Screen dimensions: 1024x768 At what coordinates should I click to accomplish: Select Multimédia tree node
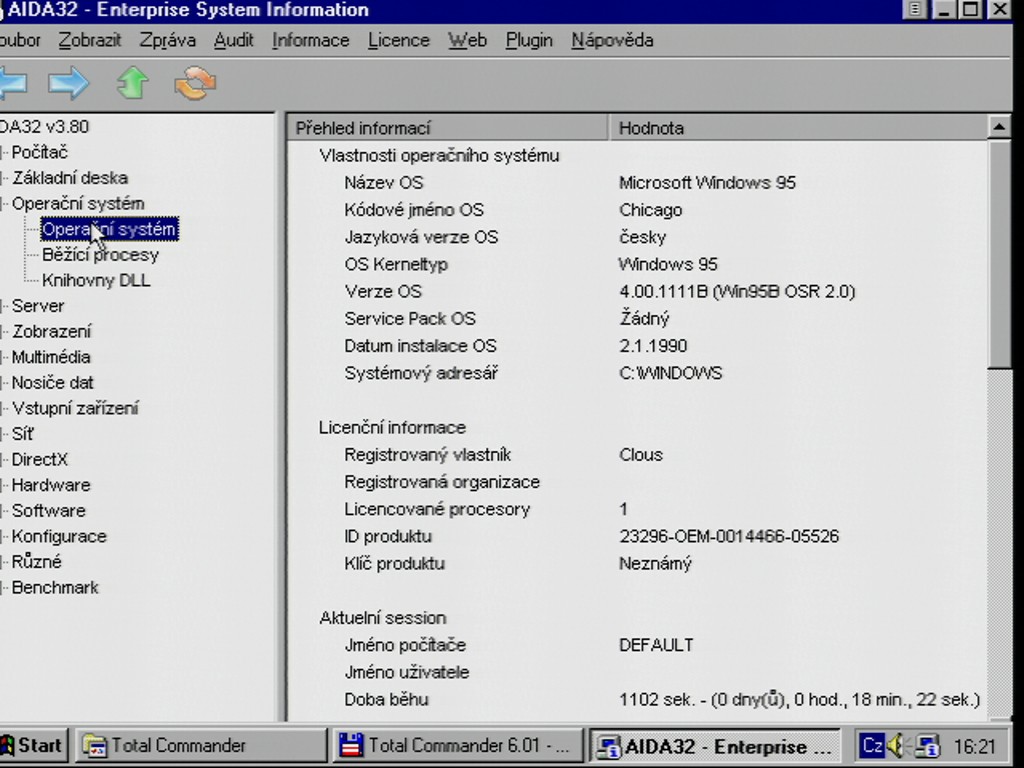[x=51, y=357]
